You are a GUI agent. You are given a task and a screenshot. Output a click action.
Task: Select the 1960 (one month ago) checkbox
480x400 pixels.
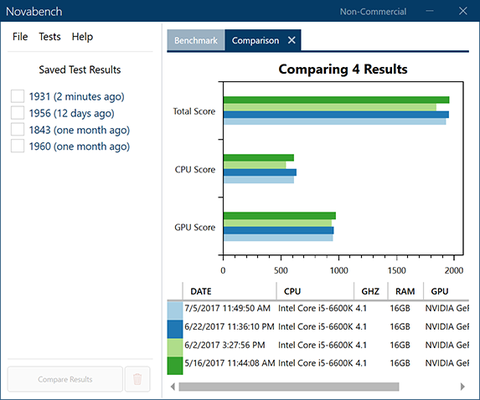(x=17, y=146)
